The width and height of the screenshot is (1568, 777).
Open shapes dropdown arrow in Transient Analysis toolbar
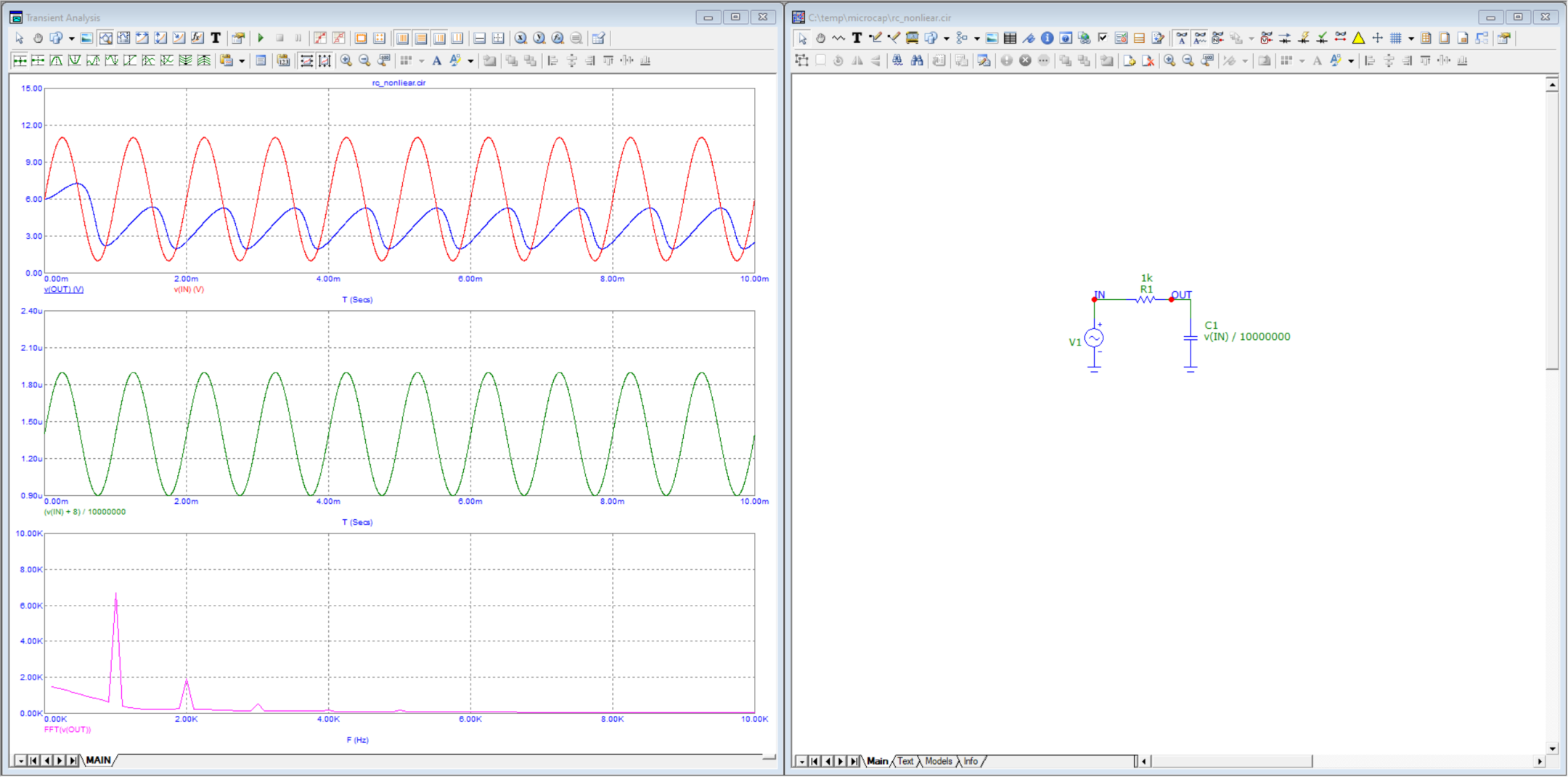pos(71,38)
